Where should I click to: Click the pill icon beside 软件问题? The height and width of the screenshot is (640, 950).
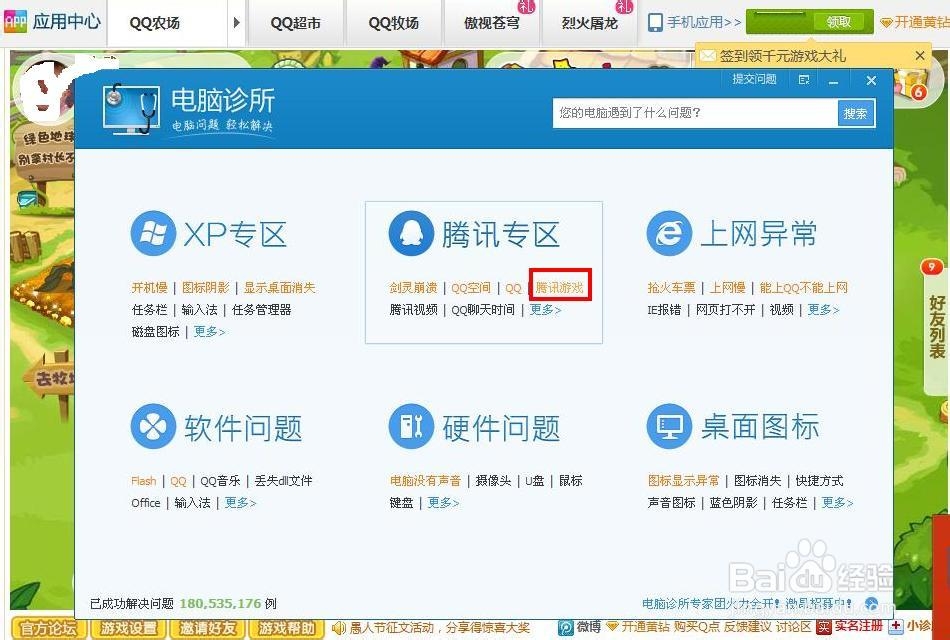click(x=152, y=426)
